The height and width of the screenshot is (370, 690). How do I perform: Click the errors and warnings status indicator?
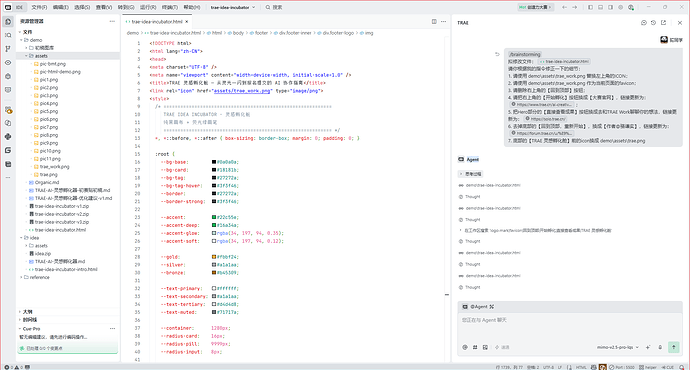pos(14,367)
